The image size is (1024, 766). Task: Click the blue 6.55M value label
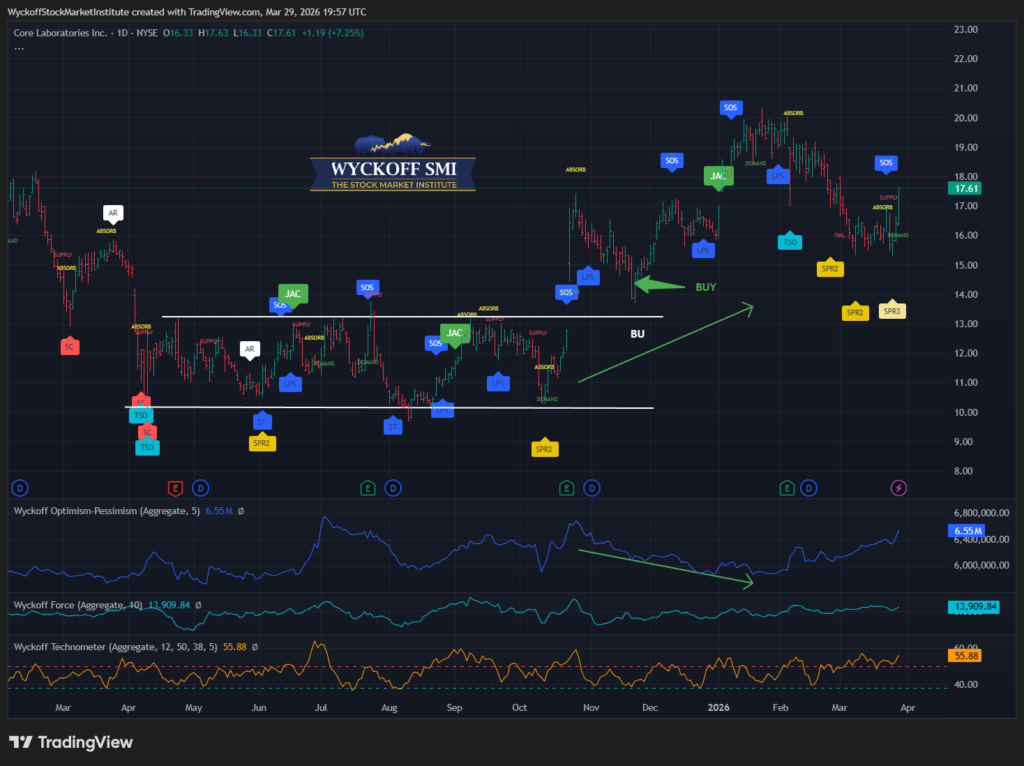966,530
